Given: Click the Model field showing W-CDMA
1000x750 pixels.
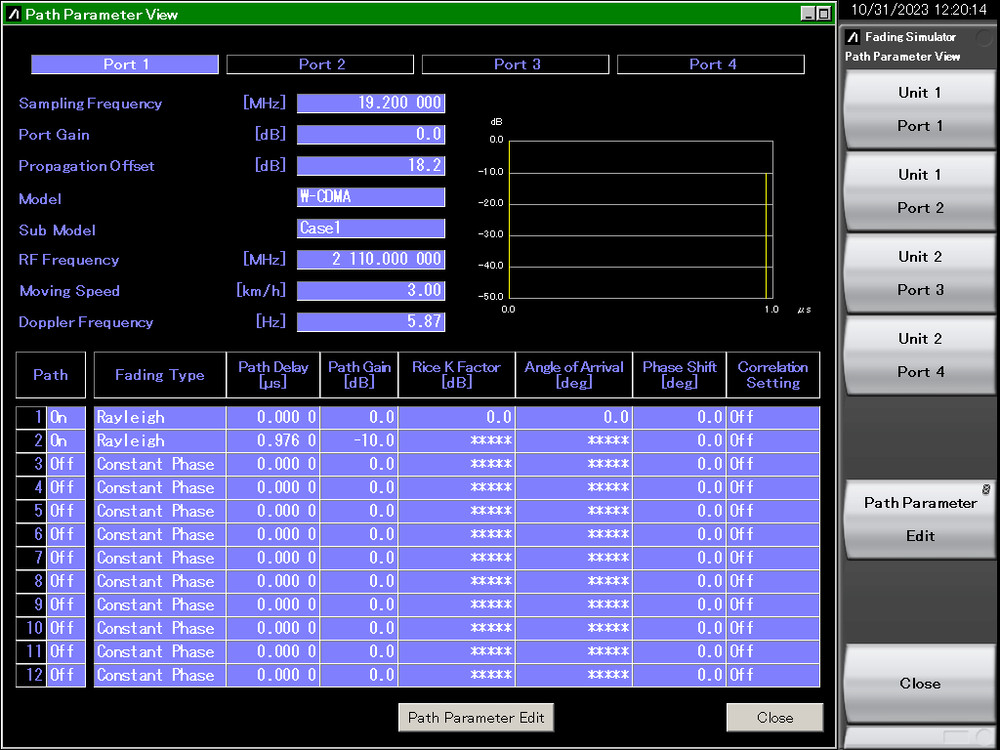Looking at the screenshot, I should (371, 197).
